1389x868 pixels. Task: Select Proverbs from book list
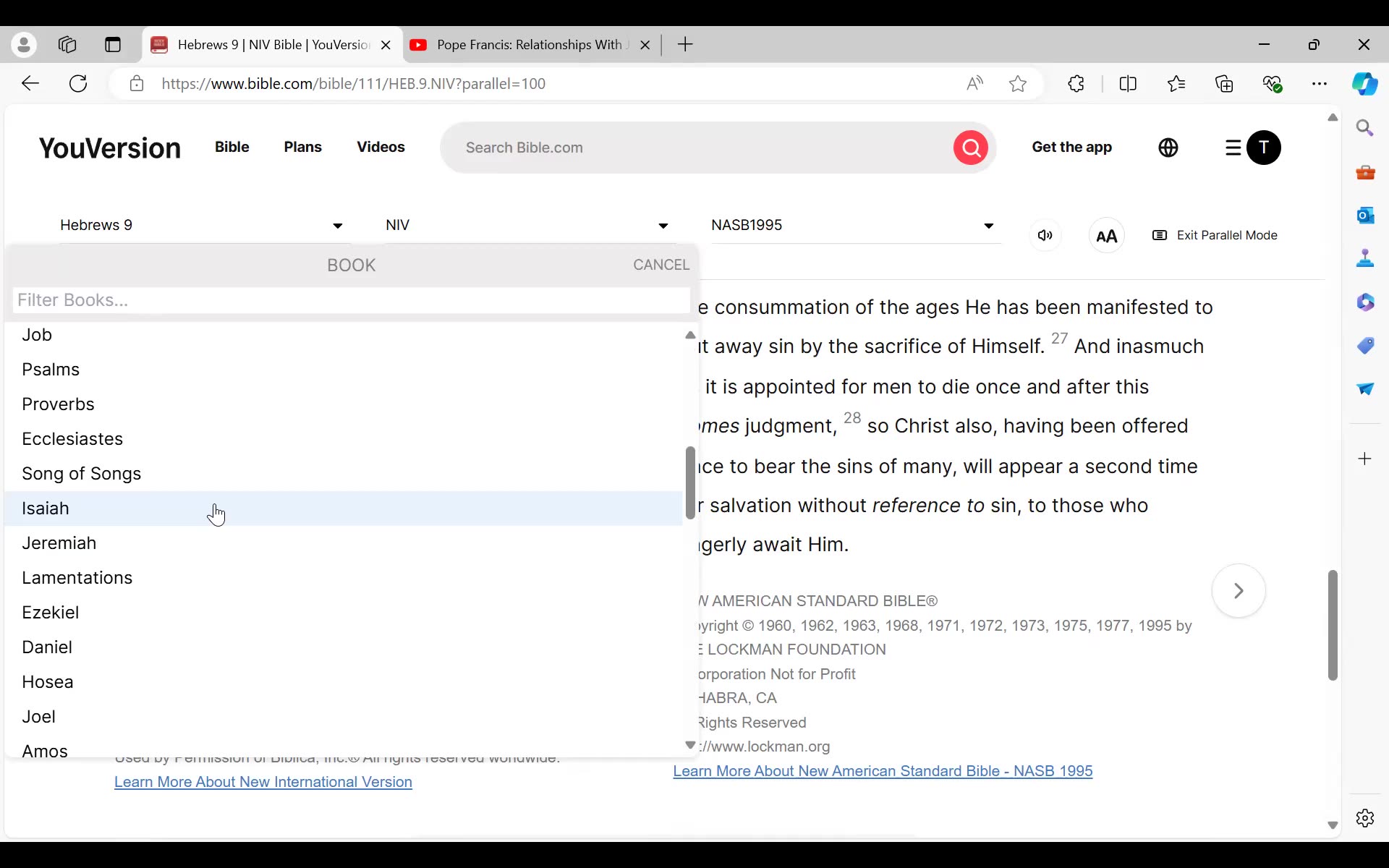(x=344, y=404)
